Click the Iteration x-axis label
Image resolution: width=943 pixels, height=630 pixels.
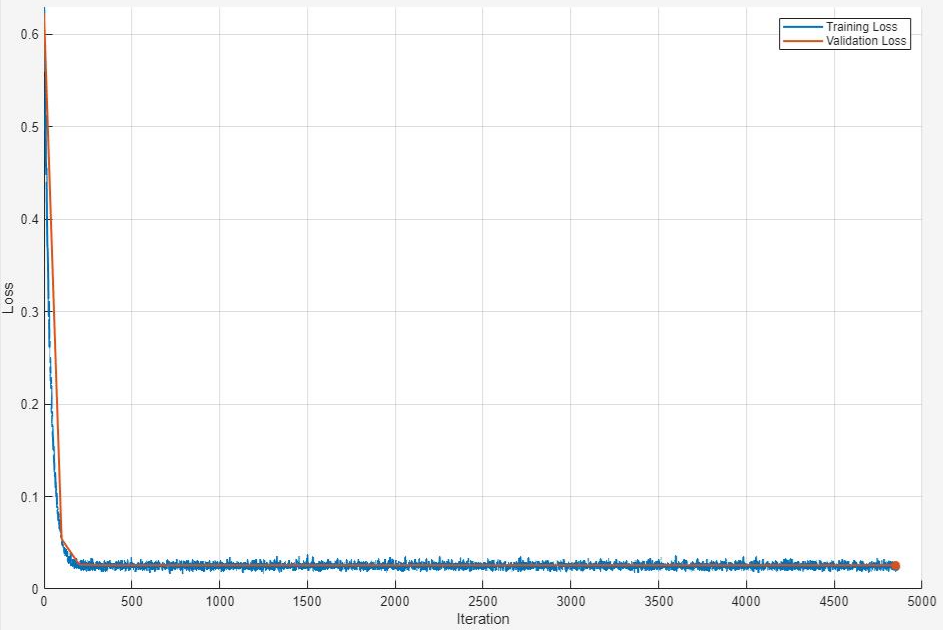coord(482,619)
